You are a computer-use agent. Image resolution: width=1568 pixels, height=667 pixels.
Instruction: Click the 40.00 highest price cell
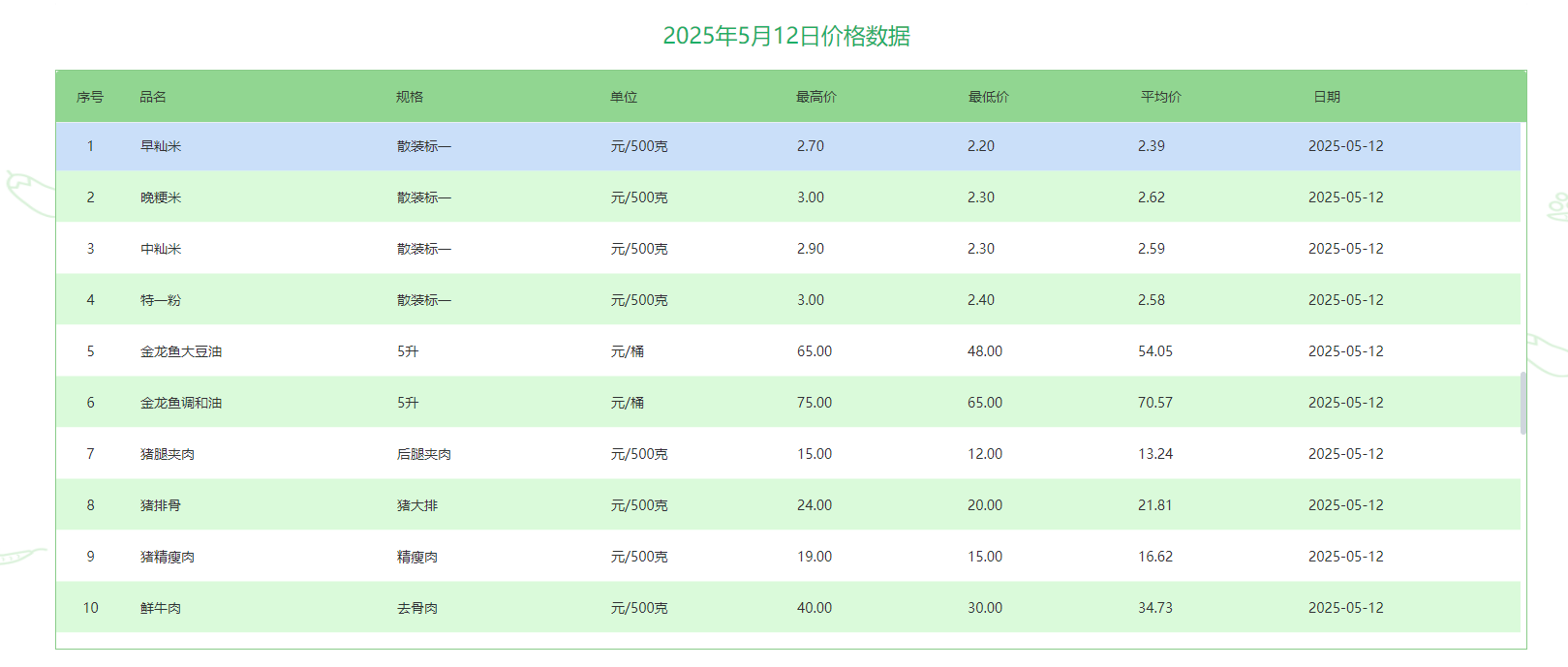pyautogui.click(x=815, y=608)
